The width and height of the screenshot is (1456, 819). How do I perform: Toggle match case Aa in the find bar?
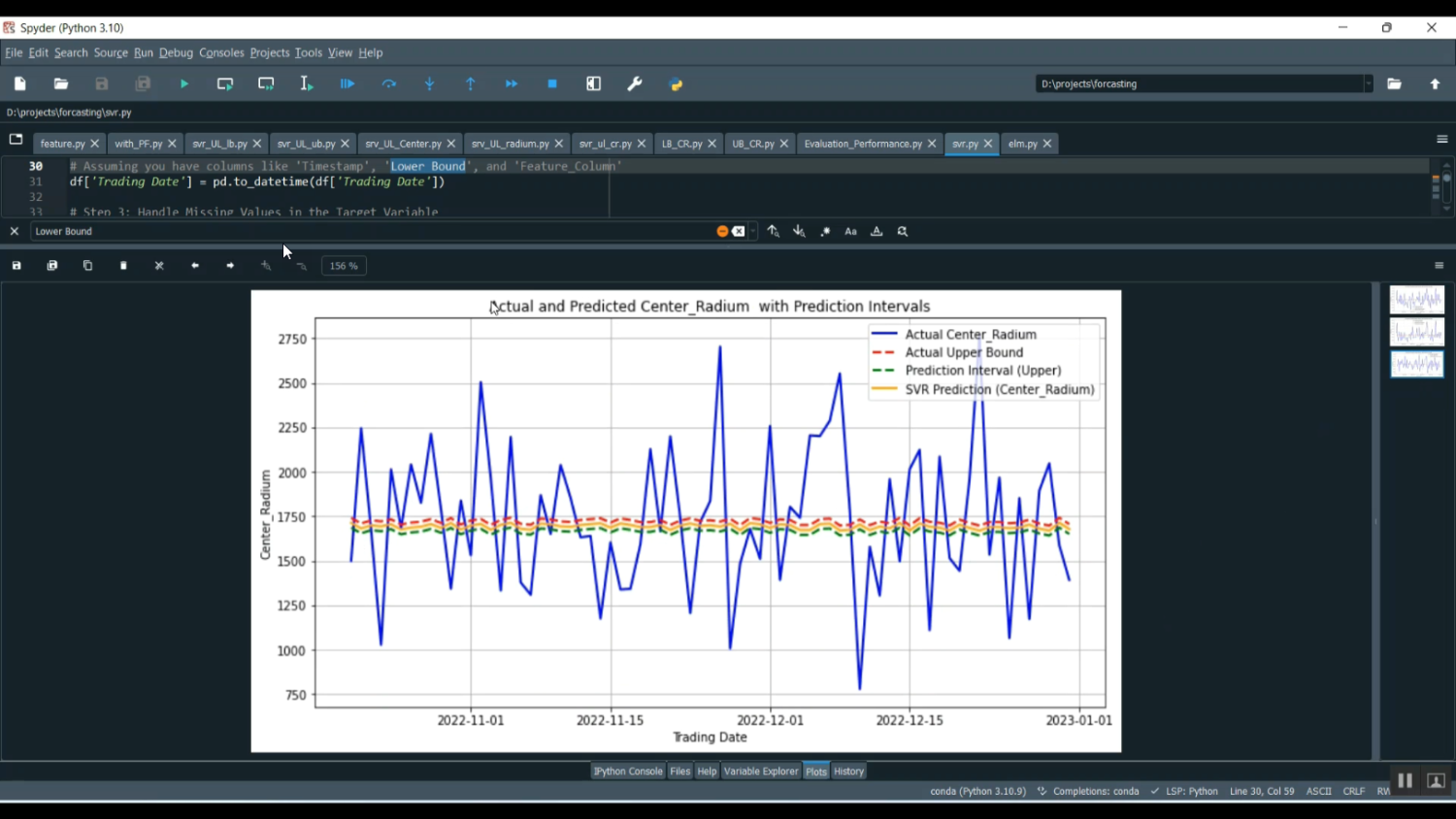click(851, 231)
